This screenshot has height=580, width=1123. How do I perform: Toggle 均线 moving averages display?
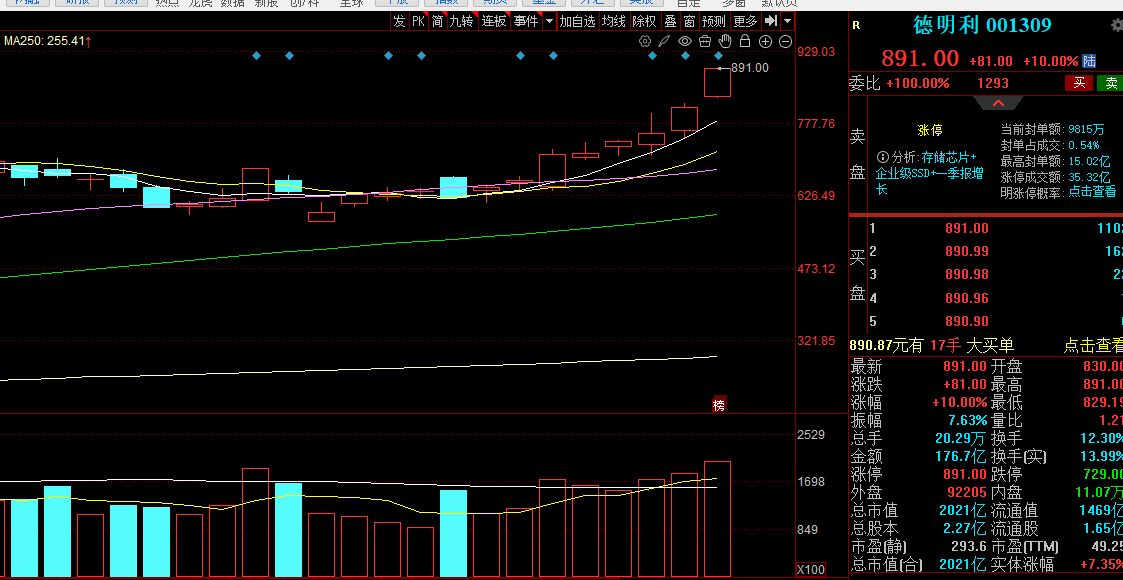tap(614, 21)
